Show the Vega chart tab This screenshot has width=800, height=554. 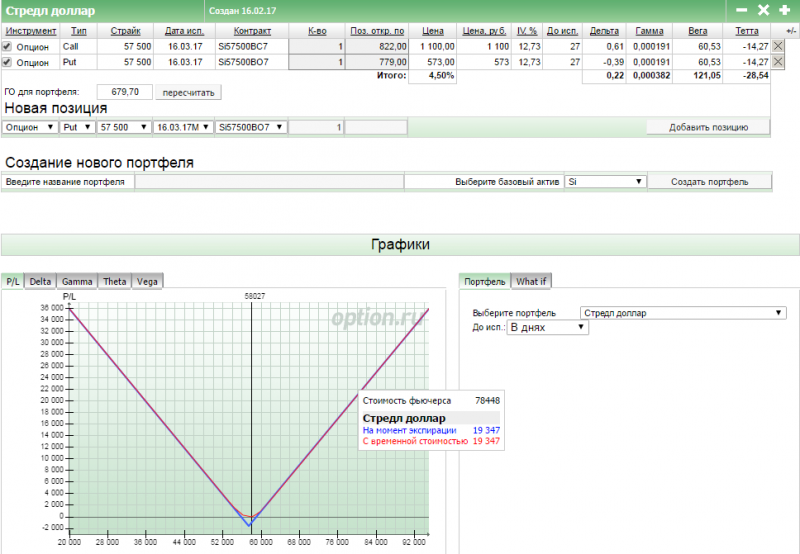[x=147, y=282]
